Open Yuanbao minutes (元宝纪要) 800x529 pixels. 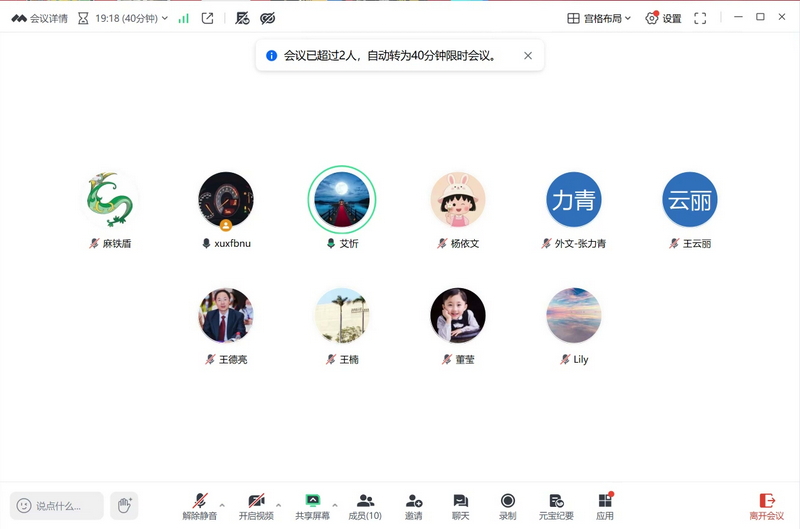pos(556,506)
